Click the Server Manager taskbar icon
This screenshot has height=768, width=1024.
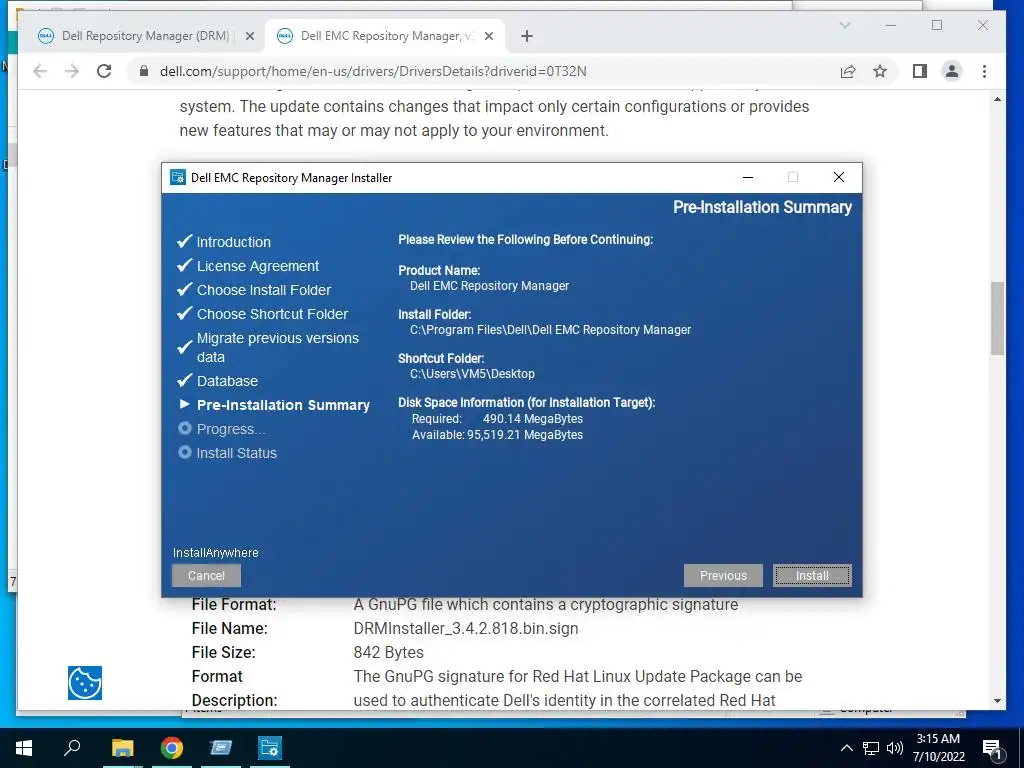click(x=221, y=748)
